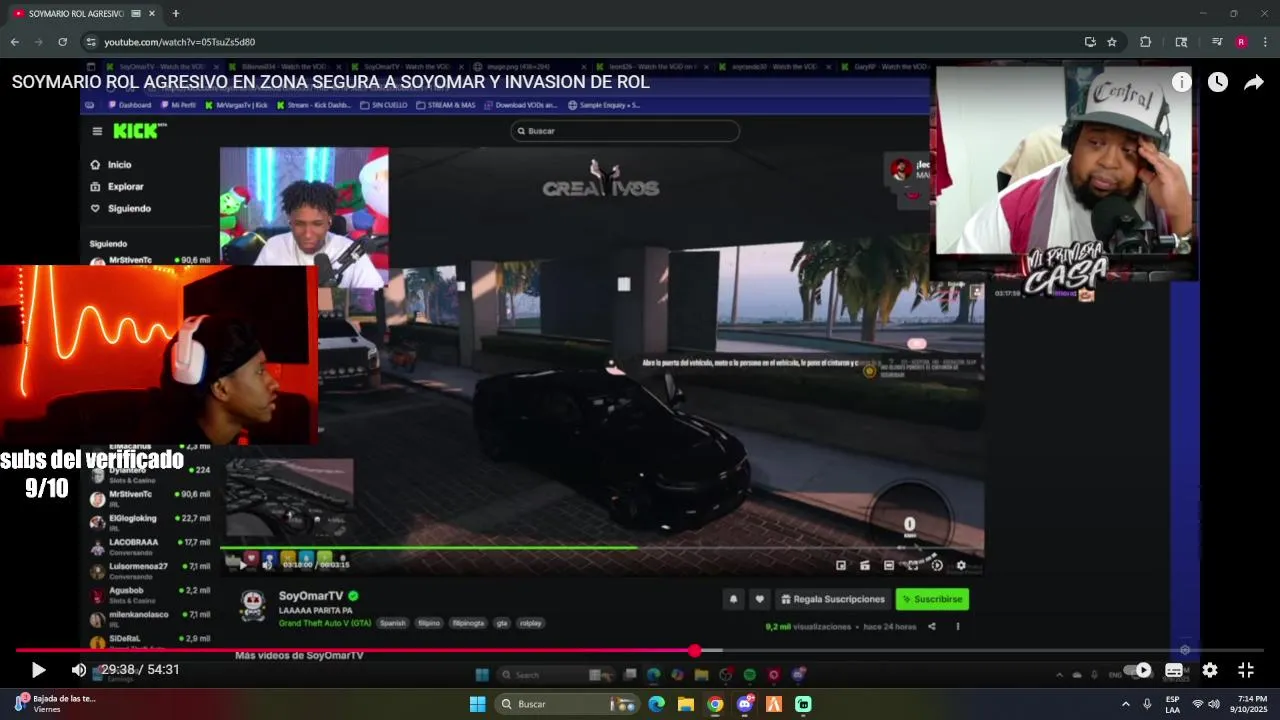The width and height of the screenshot is (1280, 720).
Task: Open Discord from the taskbar
Action: (745, 704)
